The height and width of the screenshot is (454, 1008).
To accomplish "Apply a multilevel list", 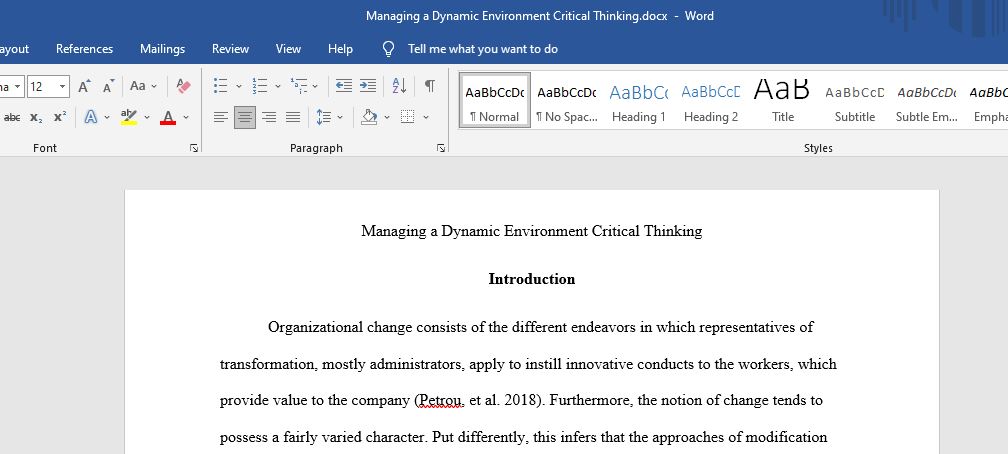I will pos(298,86).
